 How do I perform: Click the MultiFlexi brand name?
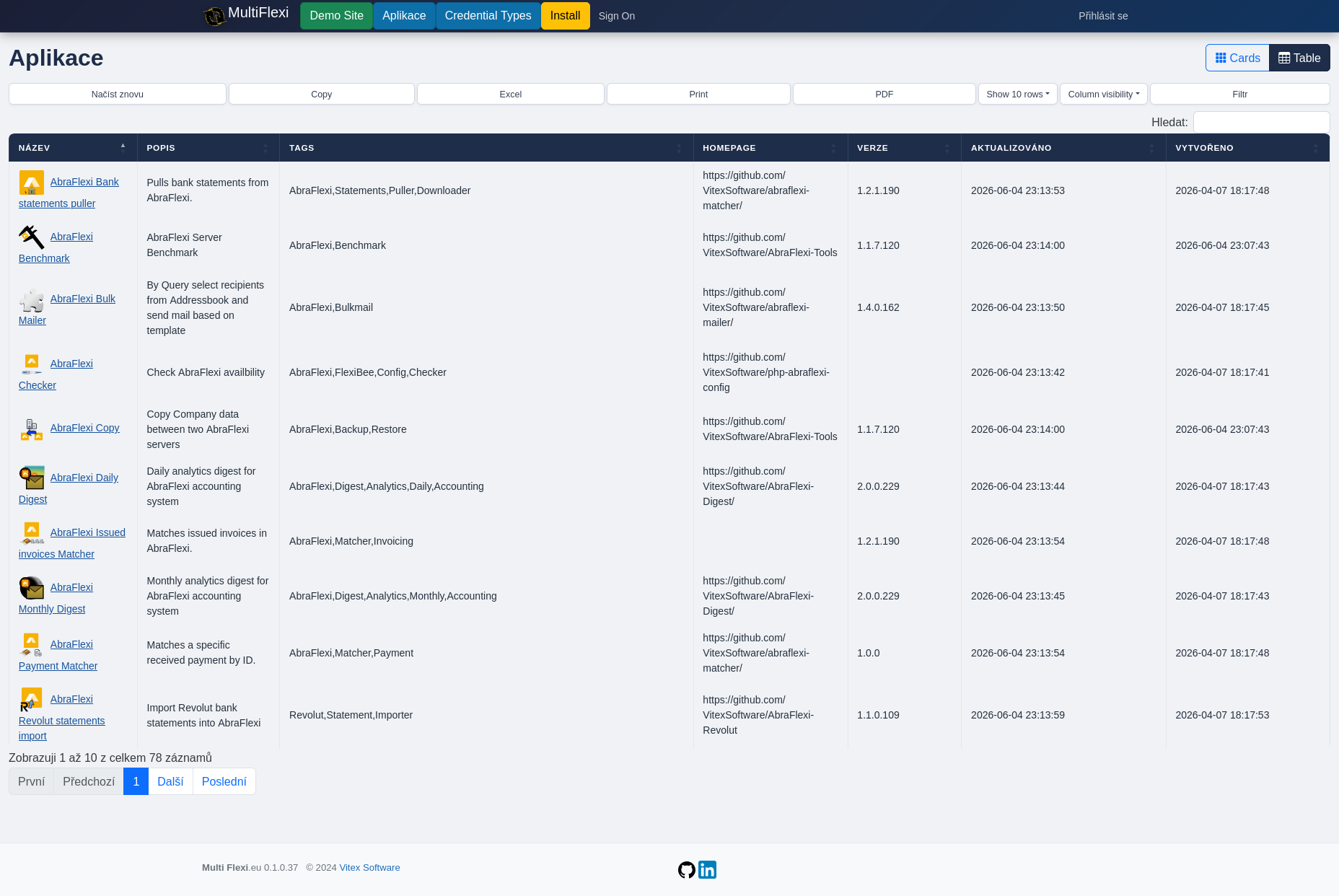pyautogui.click(x=258, y=13)
